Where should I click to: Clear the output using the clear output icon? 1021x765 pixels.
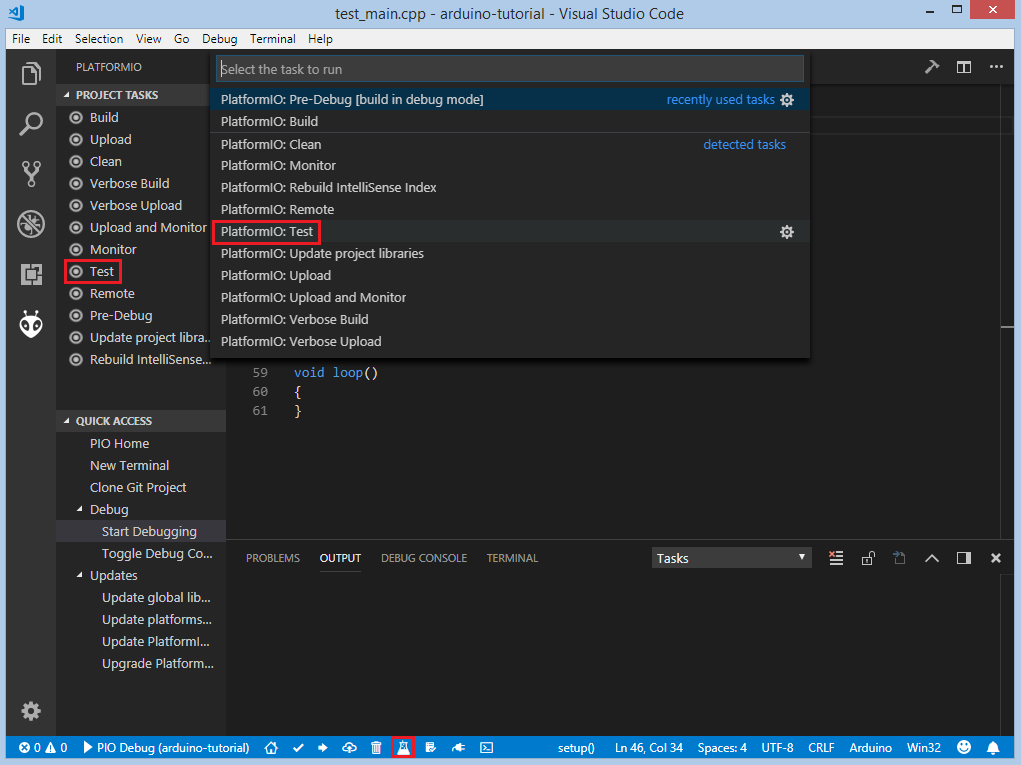(837, 558)
